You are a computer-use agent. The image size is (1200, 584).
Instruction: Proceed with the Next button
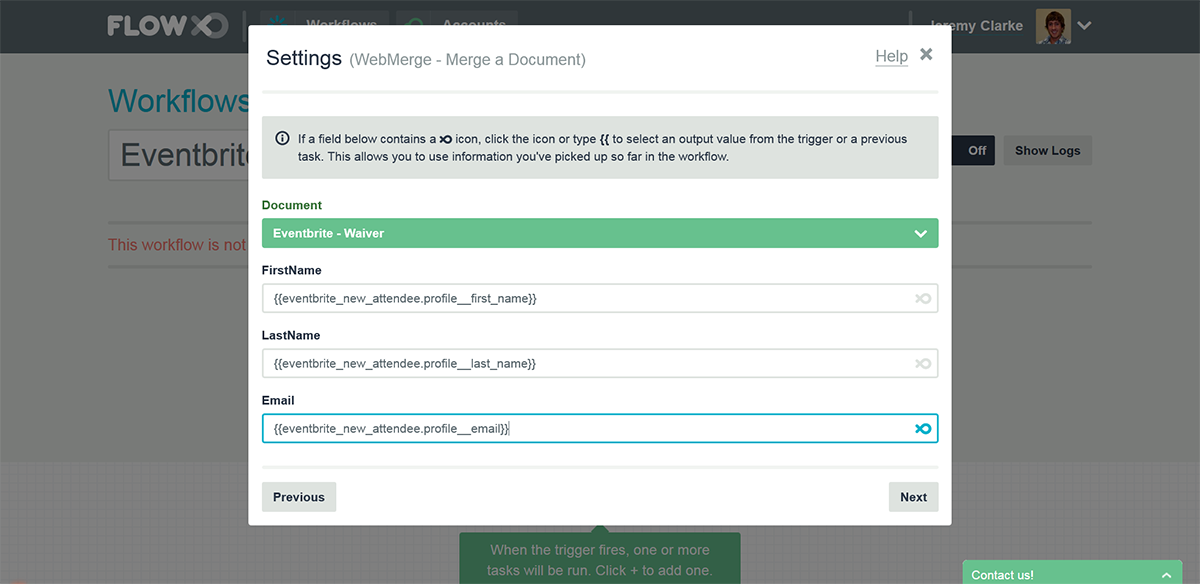pos(913,497)
